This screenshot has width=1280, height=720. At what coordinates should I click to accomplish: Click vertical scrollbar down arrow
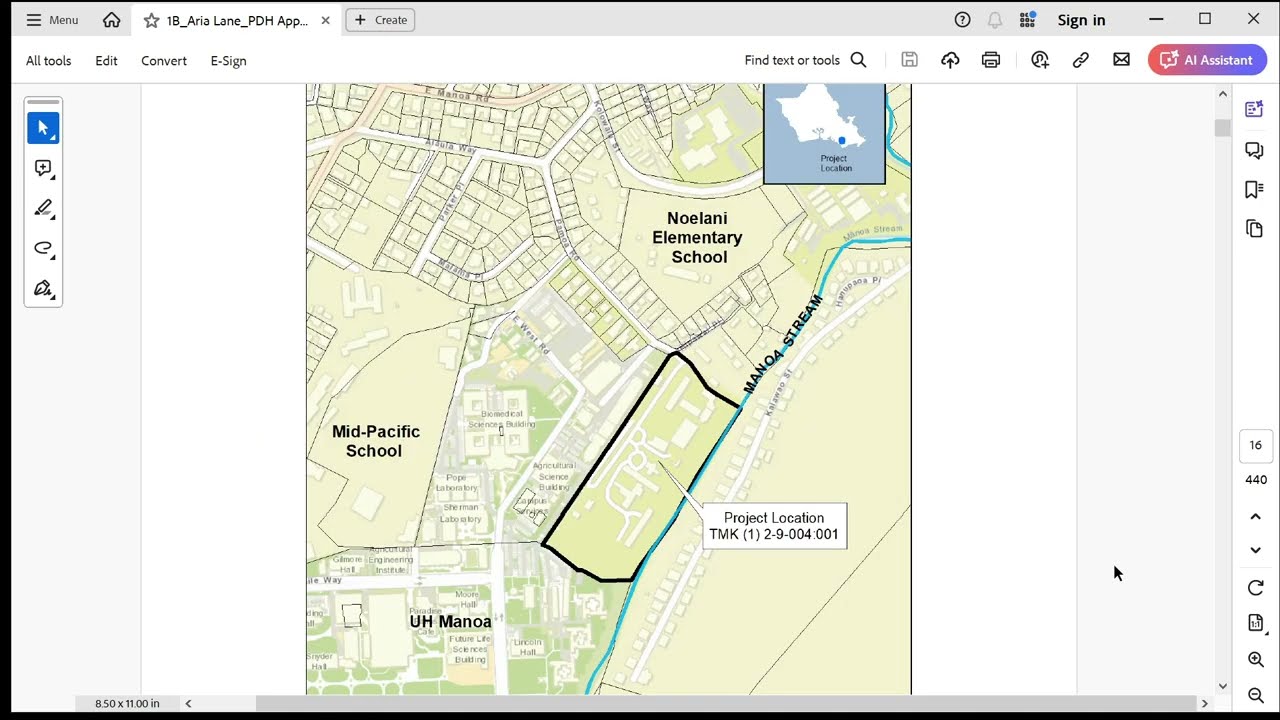[x=1222, y=686]
